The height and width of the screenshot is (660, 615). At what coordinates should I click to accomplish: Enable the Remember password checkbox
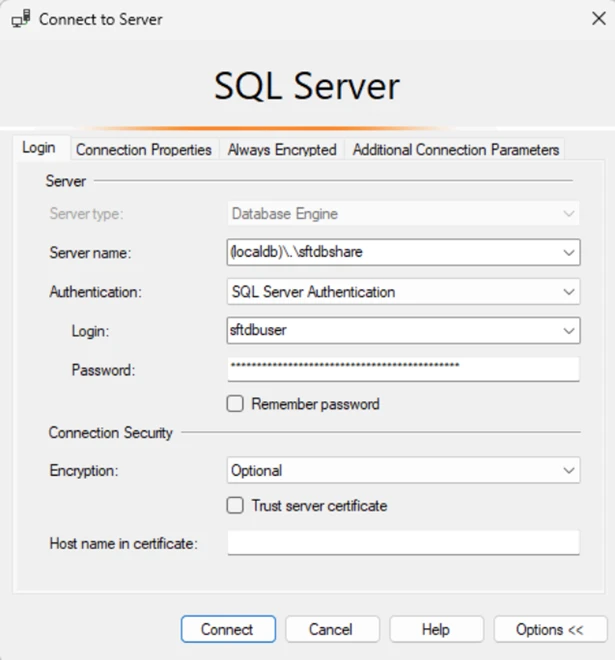pyautogui.click(x=236, y=404)
